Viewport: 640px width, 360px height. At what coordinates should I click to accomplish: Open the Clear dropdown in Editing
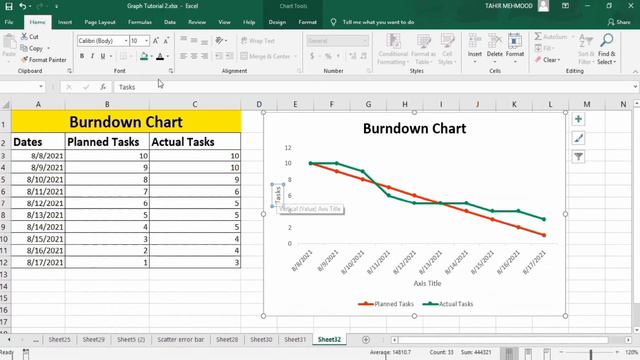pyautogui.click(x=548, y=60)
